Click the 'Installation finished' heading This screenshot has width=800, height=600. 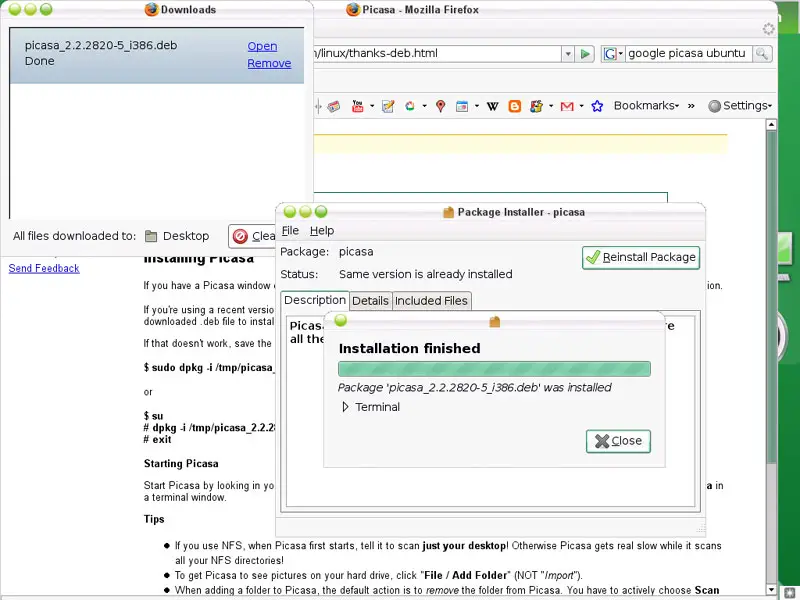410,348
